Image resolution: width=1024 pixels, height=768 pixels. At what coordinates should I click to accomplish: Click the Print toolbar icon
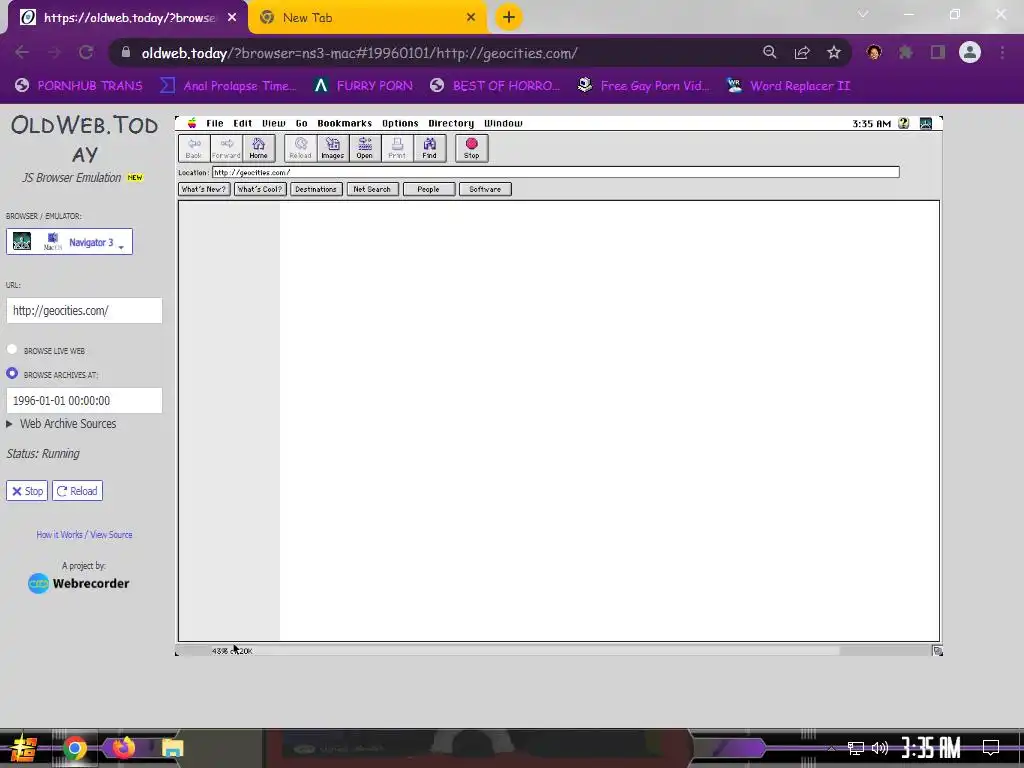coord(397,148)
